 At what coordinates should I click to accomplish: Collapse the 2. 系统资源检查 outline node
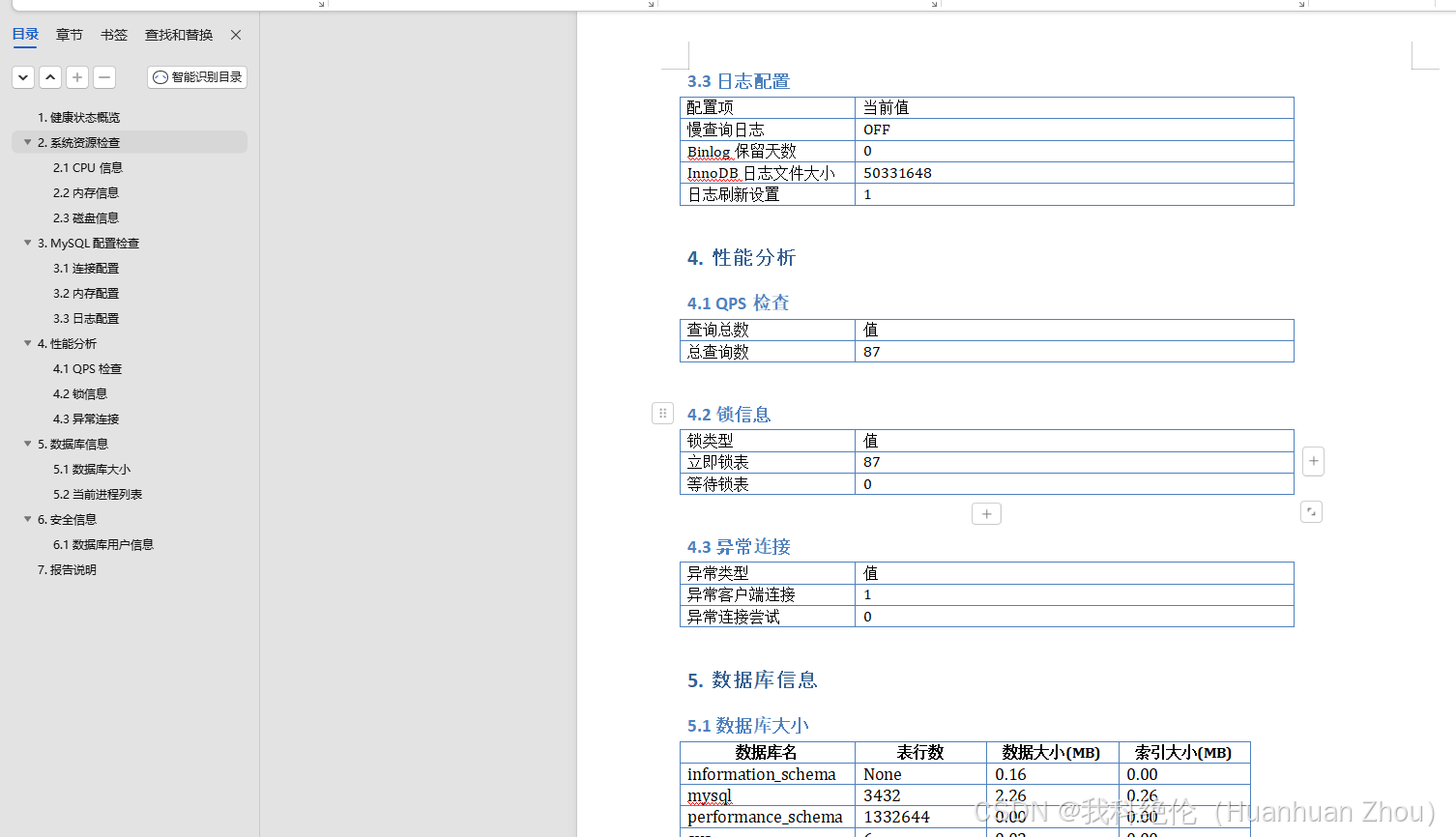(x=27, y=142)
